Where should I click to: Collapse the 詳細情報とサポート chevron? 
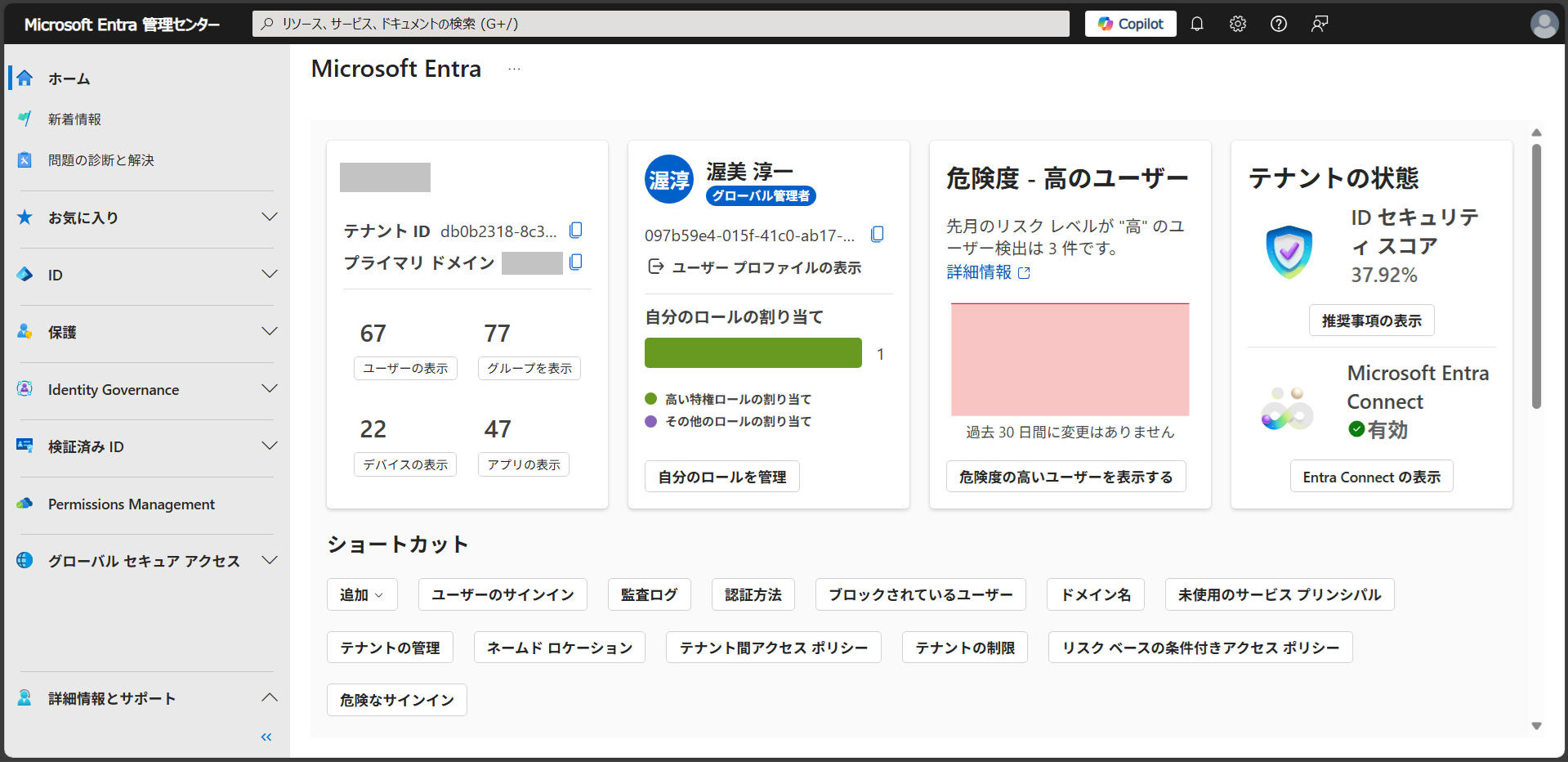coord(270,697)
